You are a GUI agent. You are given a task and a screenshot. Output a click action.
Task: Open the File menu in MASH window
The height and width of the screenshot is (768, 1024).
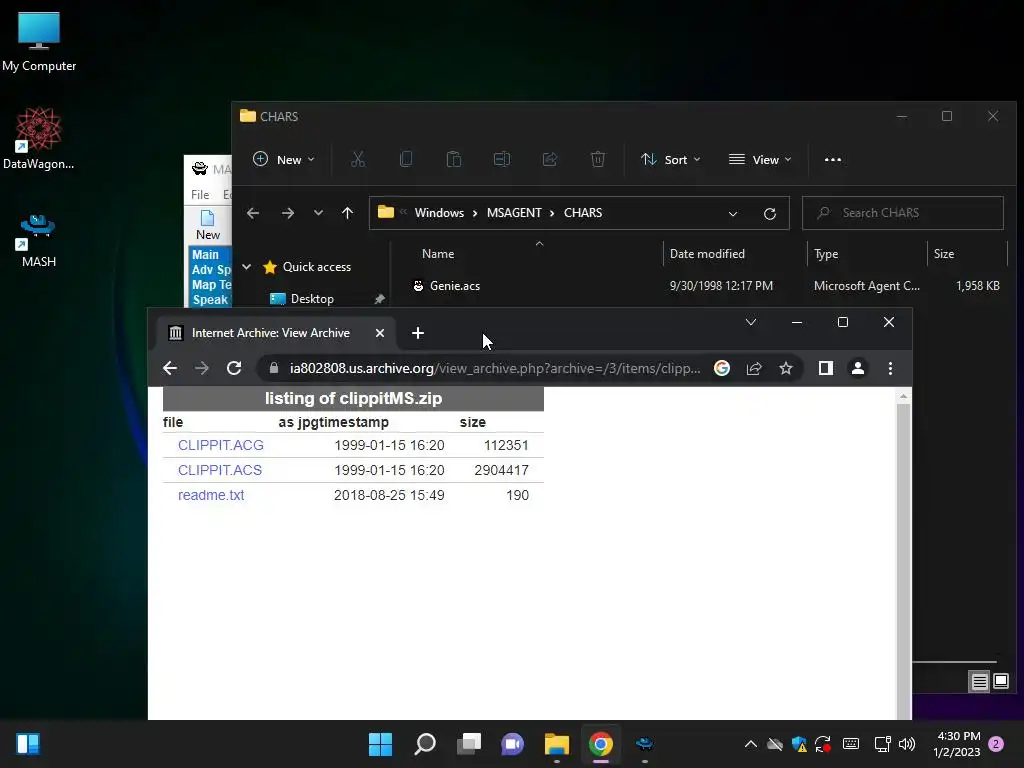click(200, 195)
